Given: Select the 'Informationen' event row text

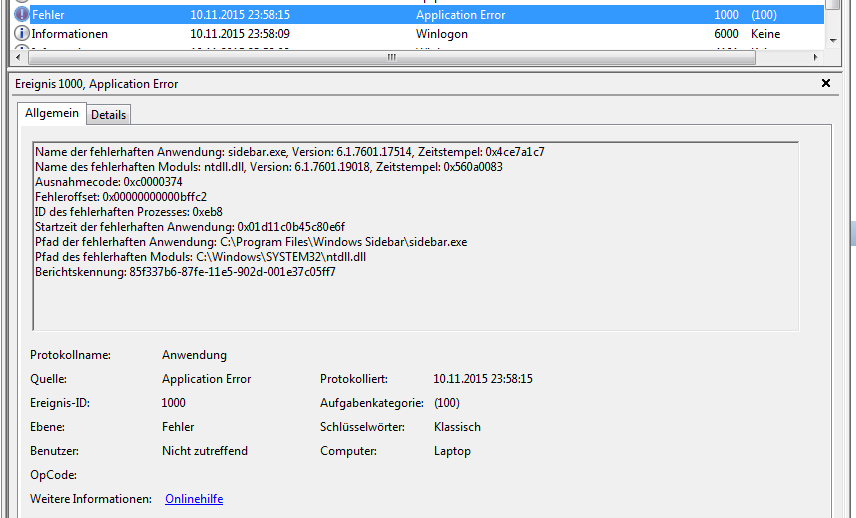Looking at the screenshot, I should pos(69,34).
